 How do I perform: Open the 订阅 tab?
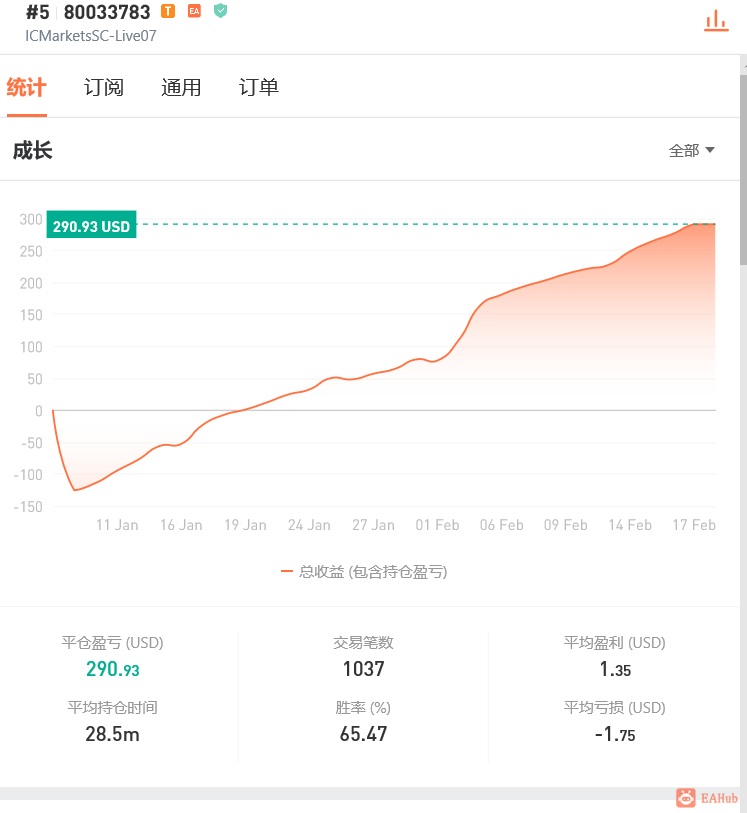point(104,87)
